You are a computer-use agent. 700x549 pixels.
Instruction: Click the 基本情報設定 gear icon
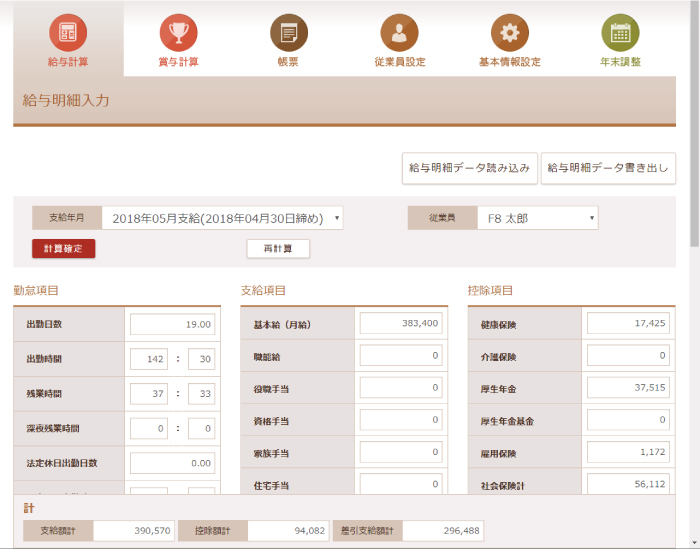(x=509, y=33)
